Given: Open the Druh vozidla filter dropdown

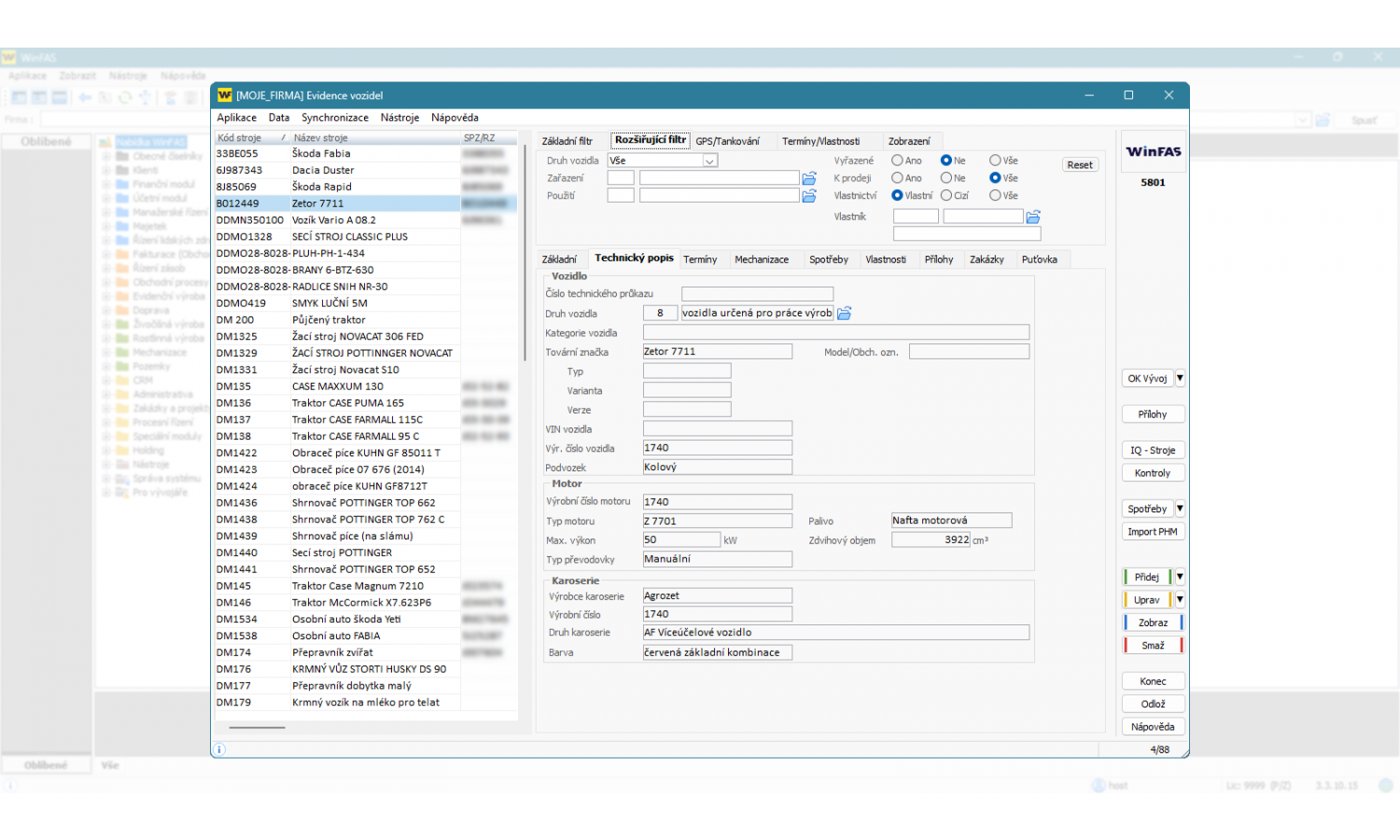Looking at the screenshot, I should (709, 161).
